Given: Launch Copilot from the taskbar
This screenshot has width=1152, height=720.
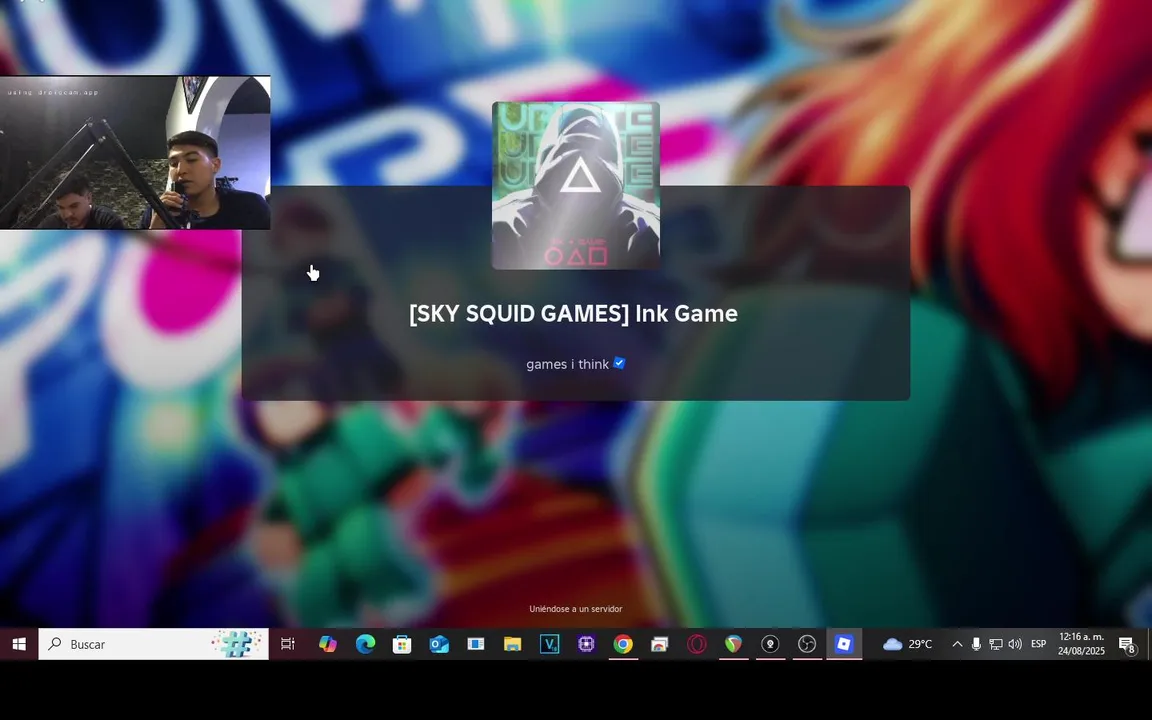Looking at the screenshot, I should click(x=328, y=644).
